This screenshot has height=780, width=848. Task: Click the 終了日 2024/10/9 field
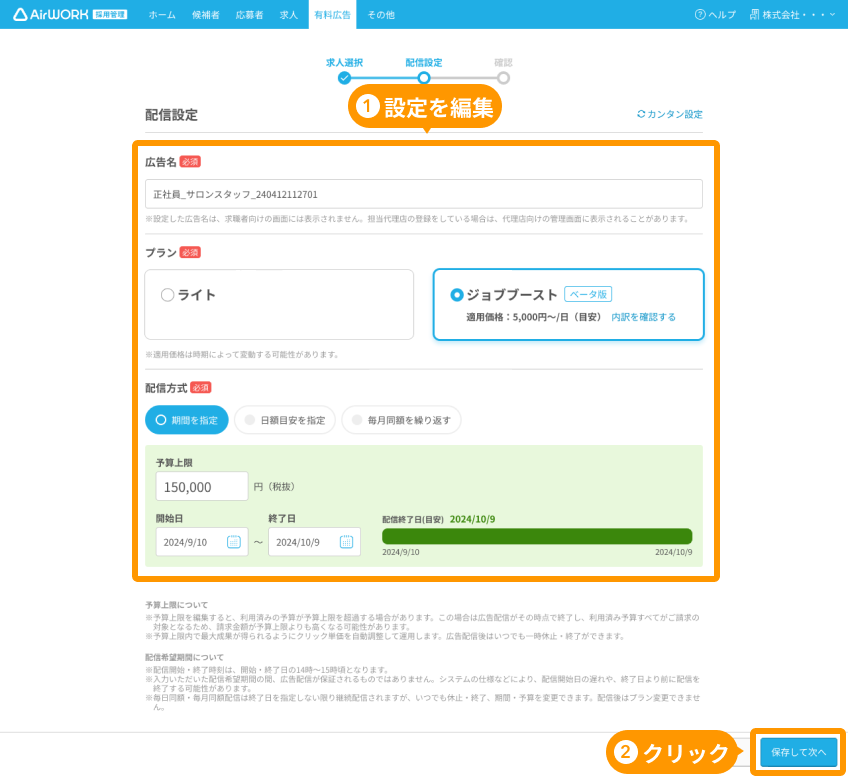[314, 541]
